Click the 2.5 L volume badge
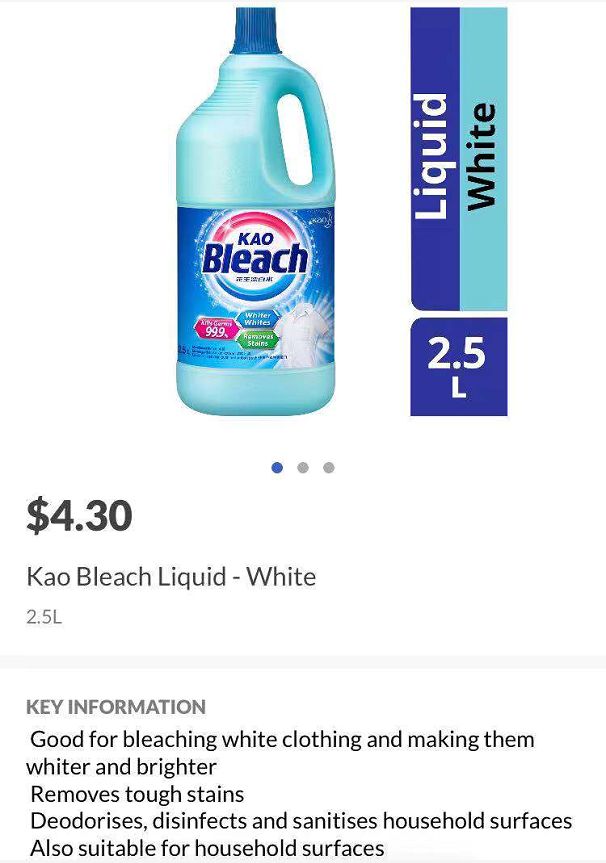This screenshot has width=606, height=863. click(x=458, y=366)
